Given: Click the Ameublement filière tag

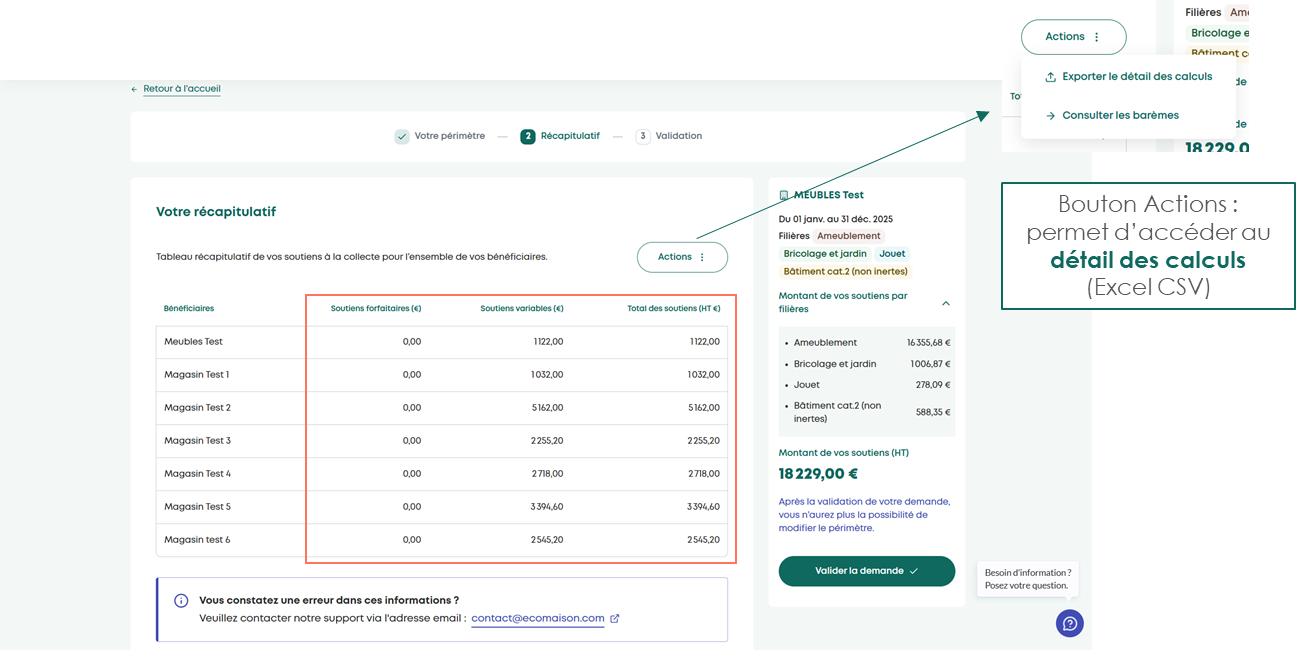Looking at the screenshot, I should coord(849,236).
